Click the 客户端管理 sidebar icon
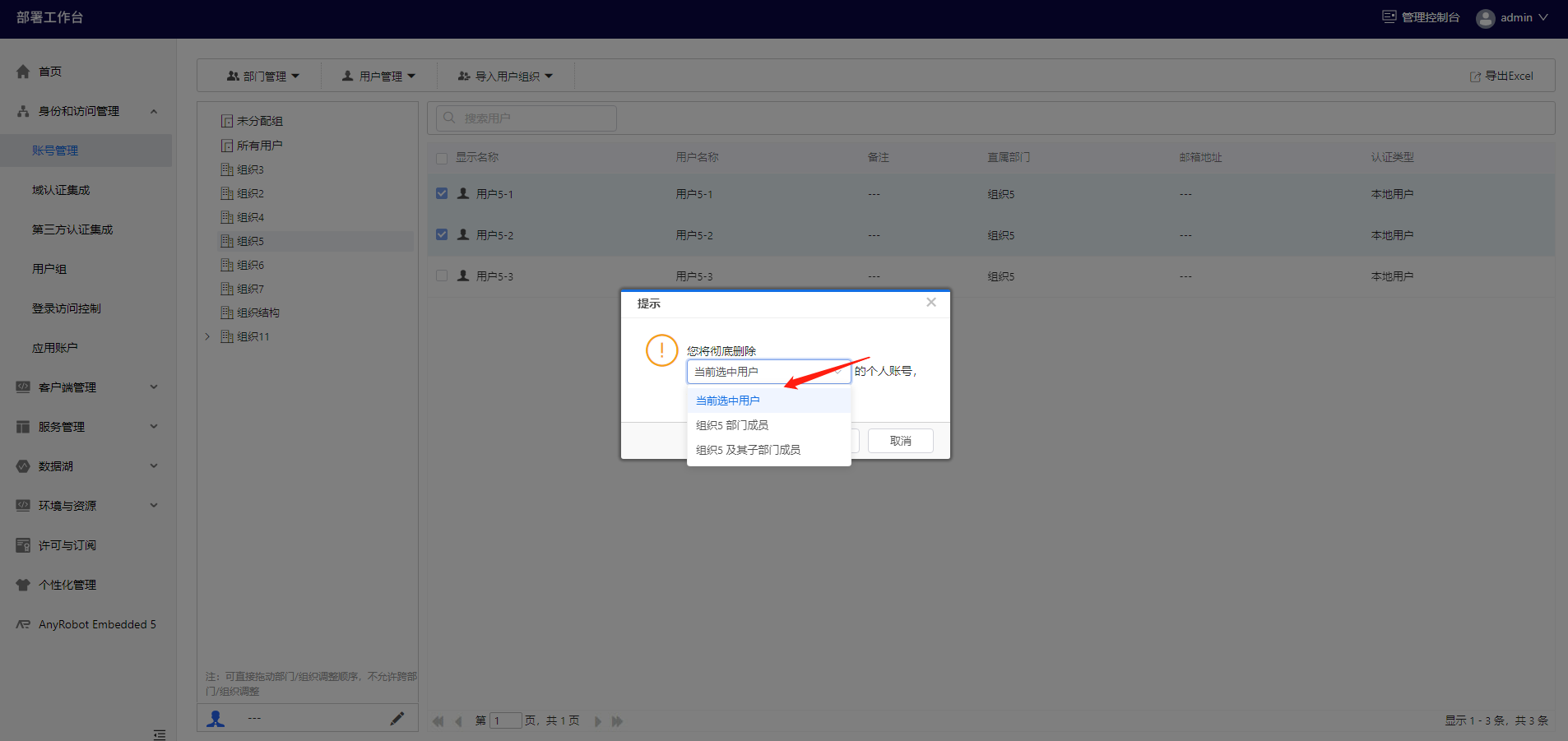 tap(23, 387)
